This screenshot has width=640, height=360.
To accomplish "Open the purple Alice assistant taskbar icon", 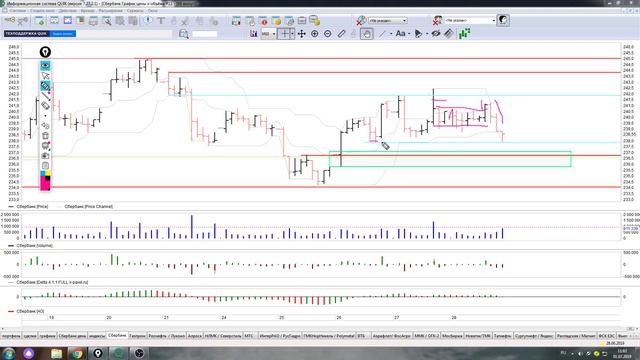I will (29, 353).
